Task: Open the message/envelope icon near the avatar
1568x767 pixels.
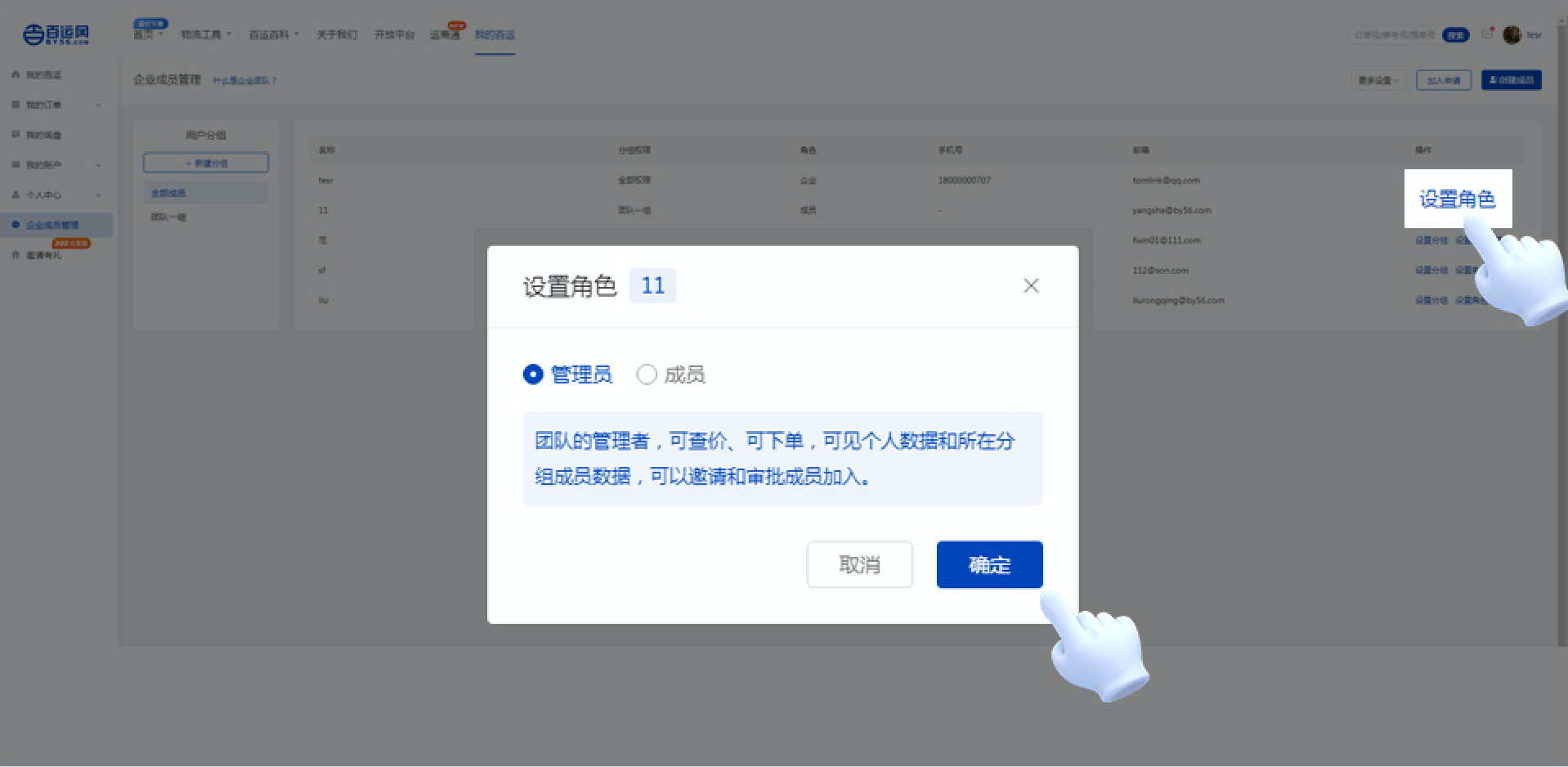Action: [1487, 34]
